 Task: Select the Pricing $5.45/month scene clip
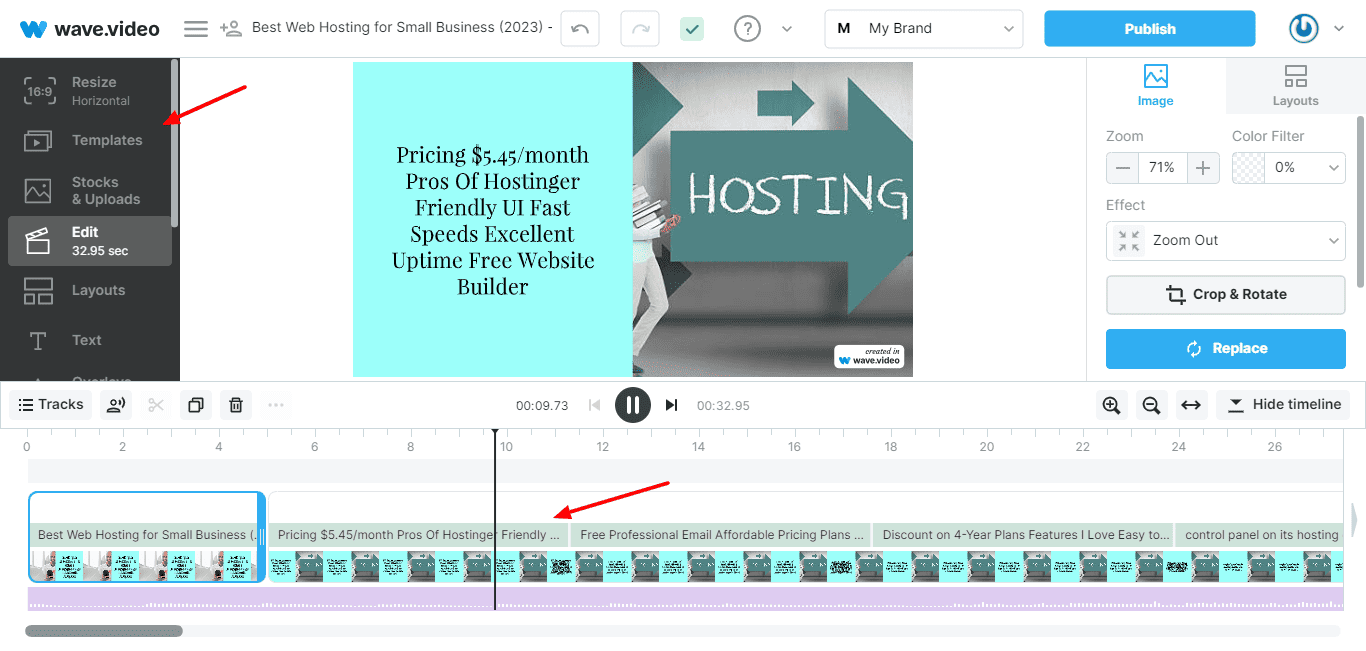click(x=418, y=536)
